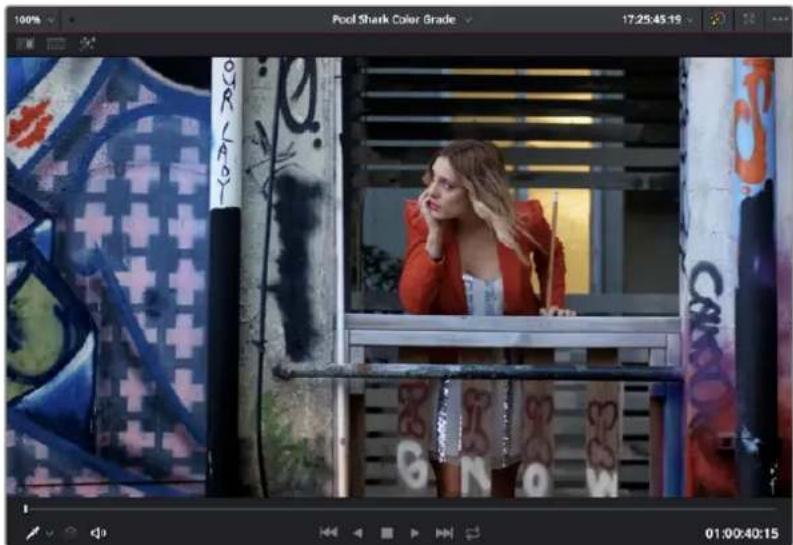Toggle loop playback
The height and width of the screenshot is (545, 793).
point(472,533)
